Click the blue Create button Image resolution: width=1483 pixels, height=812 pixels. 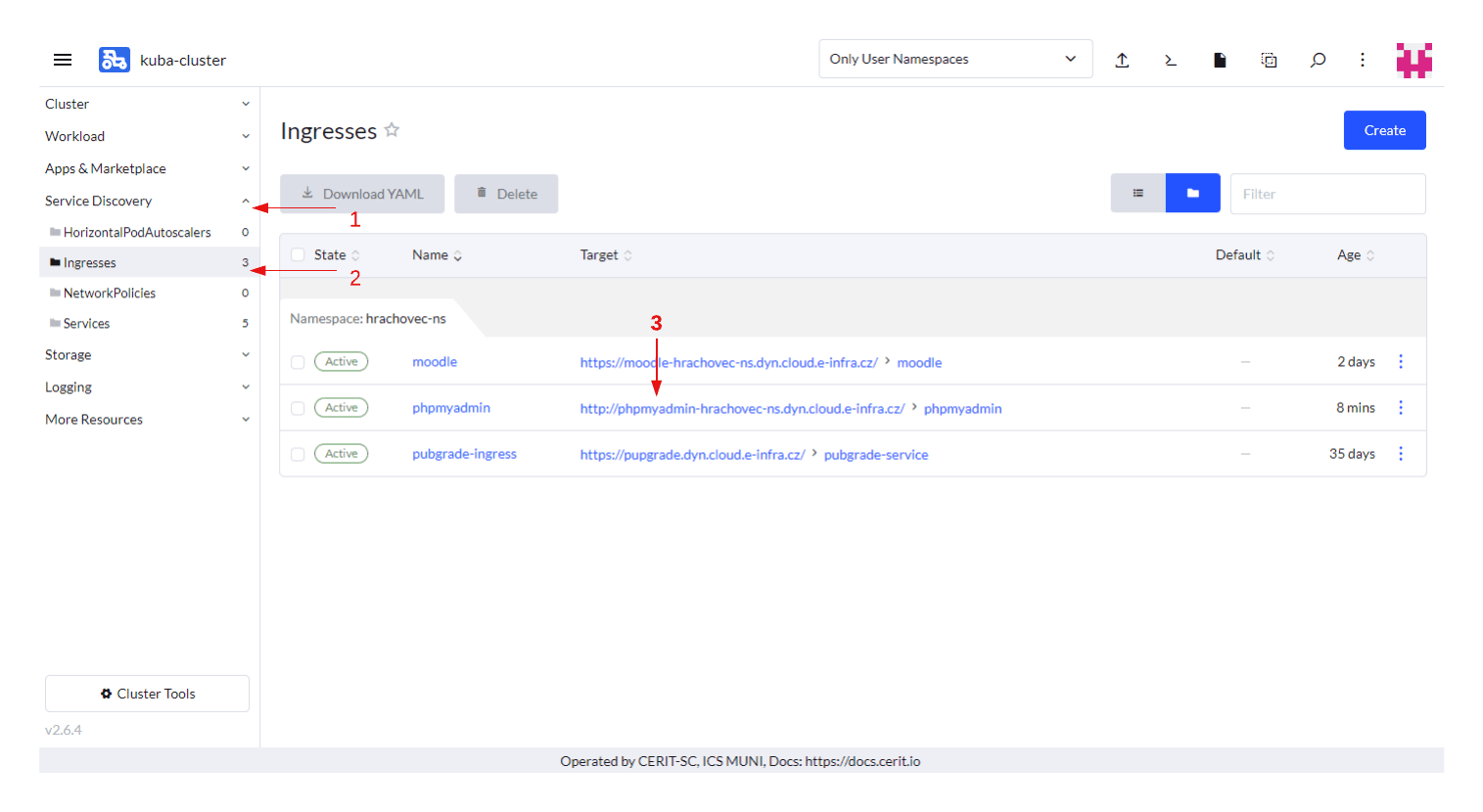click(x=1384, y=130)
